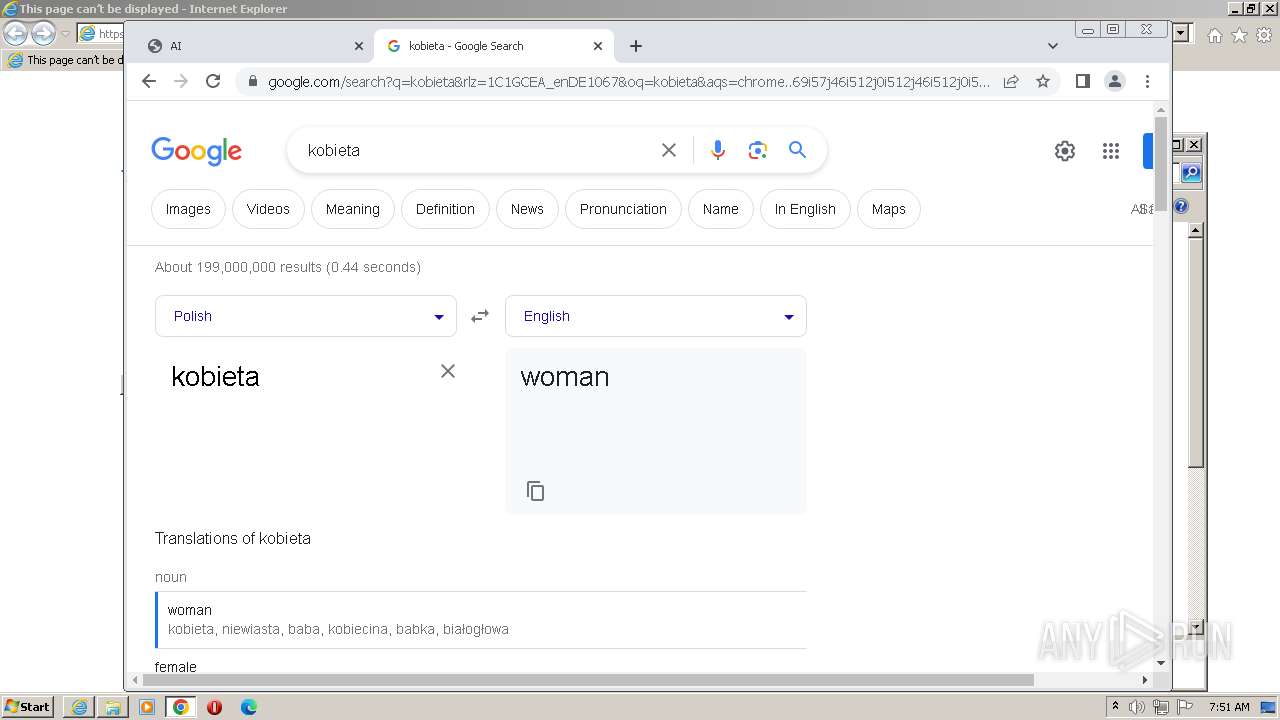
Task: Bookmark this page with star icon
Action: click(x=1043, y=81)
